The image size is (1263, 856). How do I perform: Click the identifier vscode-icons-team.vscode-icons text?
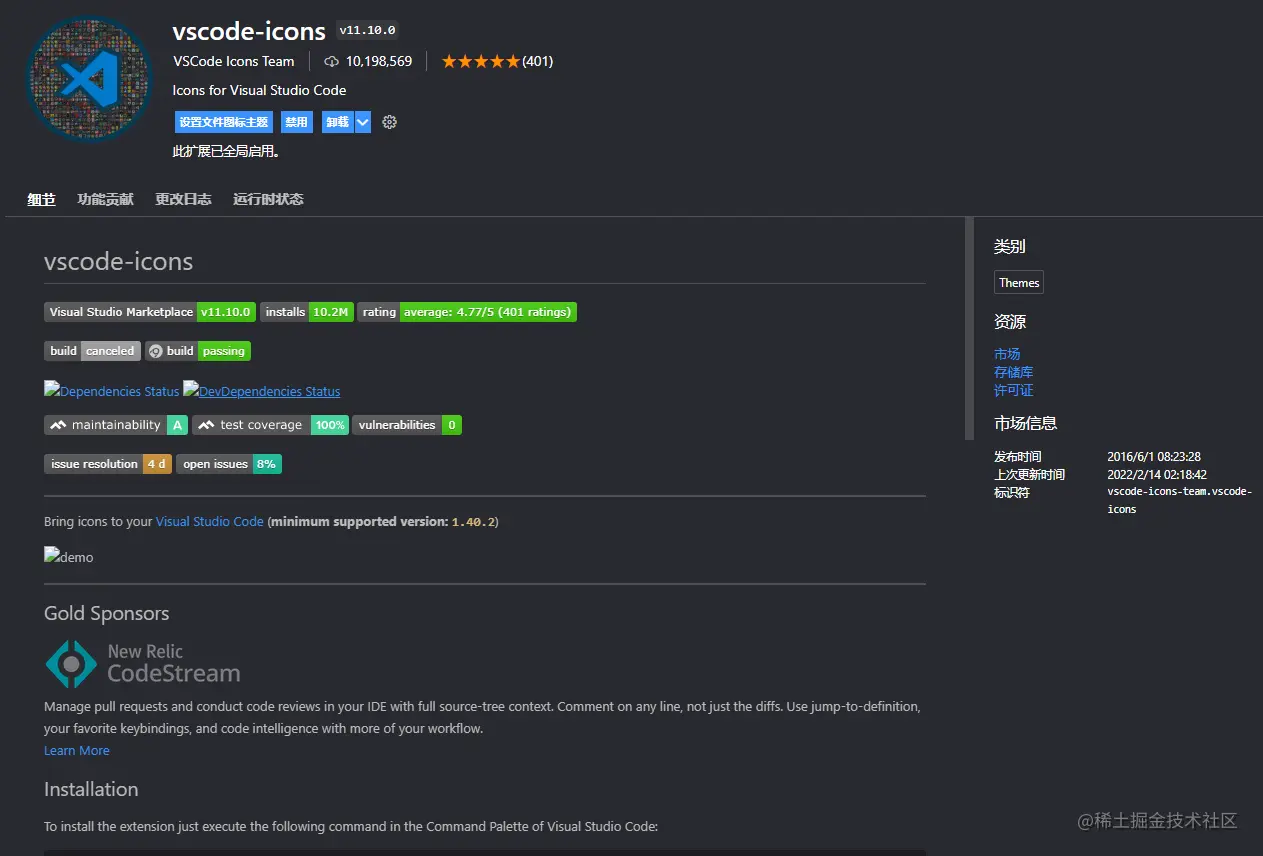point(1180,500)
